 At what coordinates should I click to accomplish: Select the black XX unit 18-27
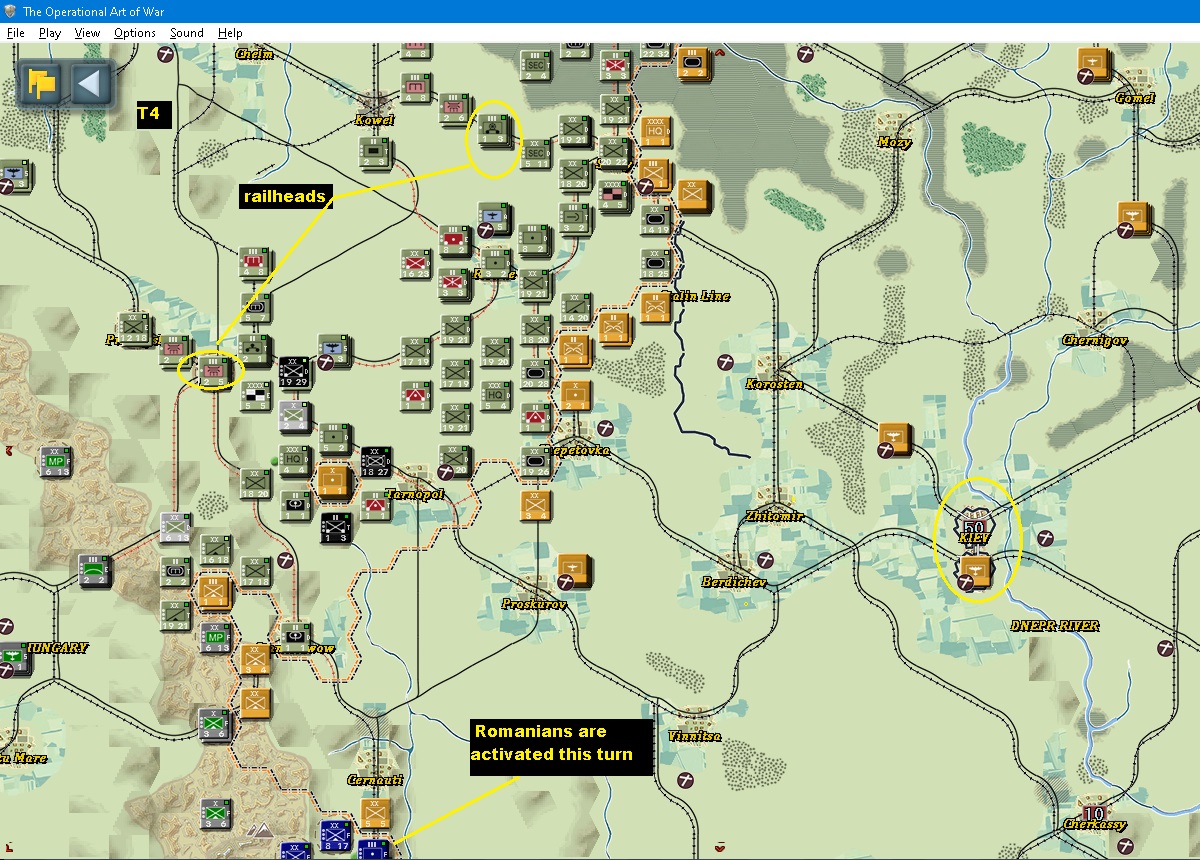[375, 461]
